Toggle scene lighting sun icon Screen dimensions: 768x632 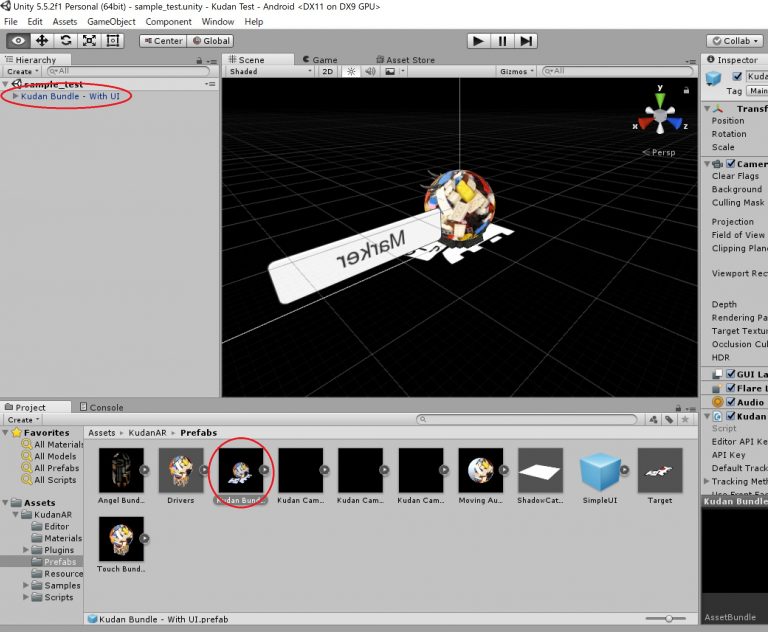coord(351,72)
